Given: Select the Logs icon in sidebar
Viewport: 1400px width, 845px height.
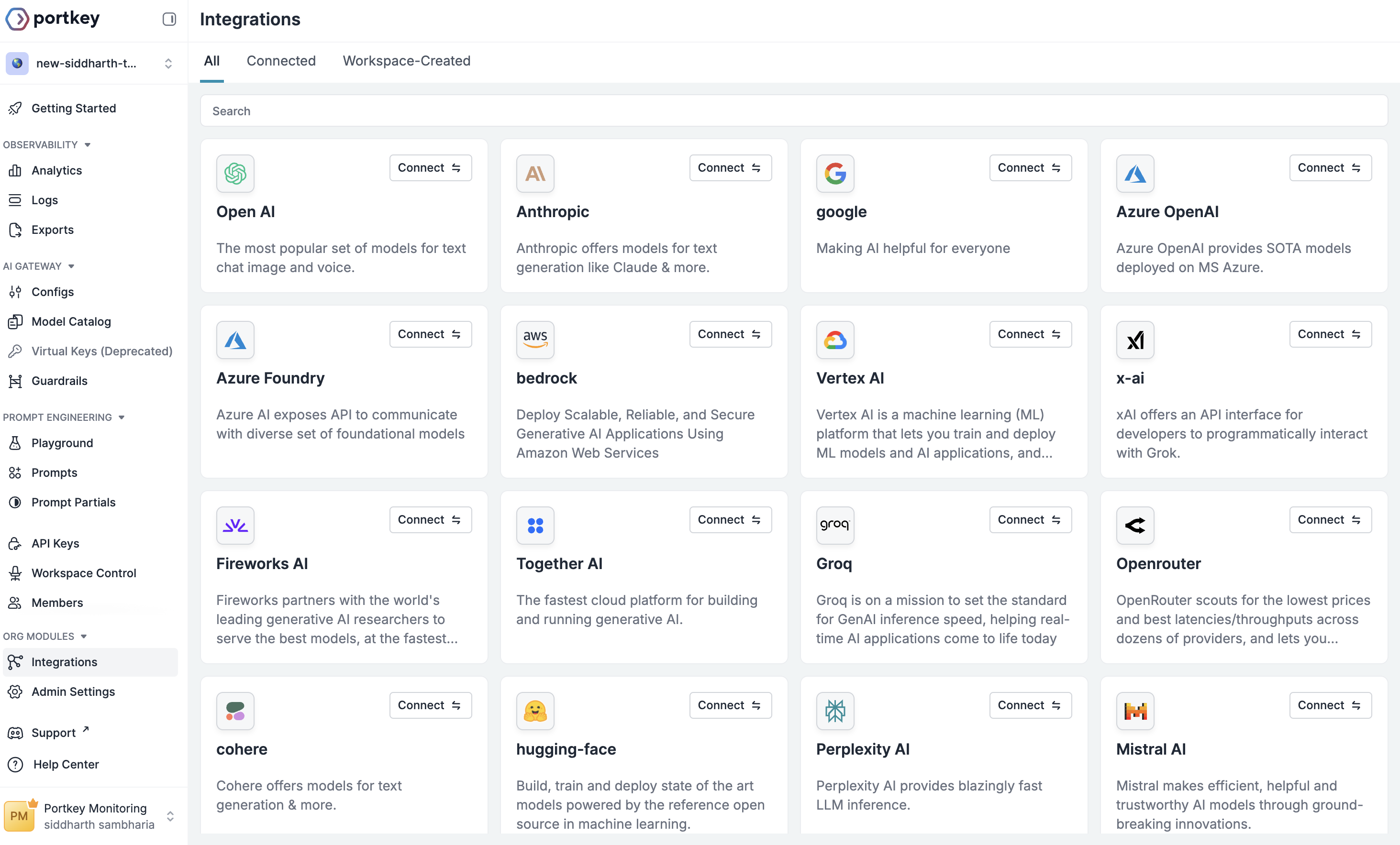Looking at the screenshot, I should coord(45,200).
